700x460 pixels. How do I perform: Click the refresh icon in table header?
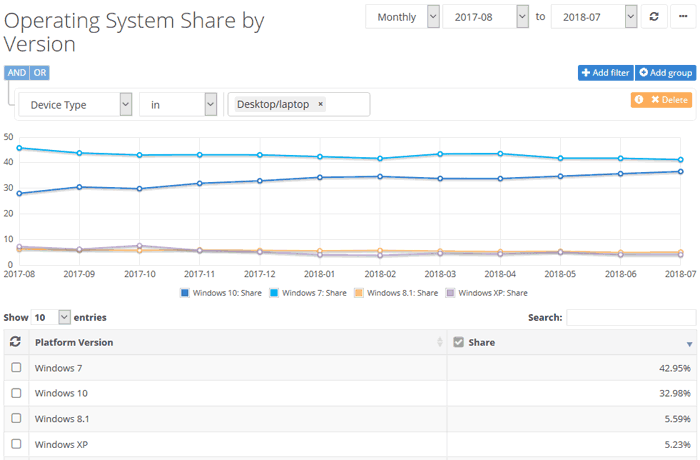pos(16,342)
